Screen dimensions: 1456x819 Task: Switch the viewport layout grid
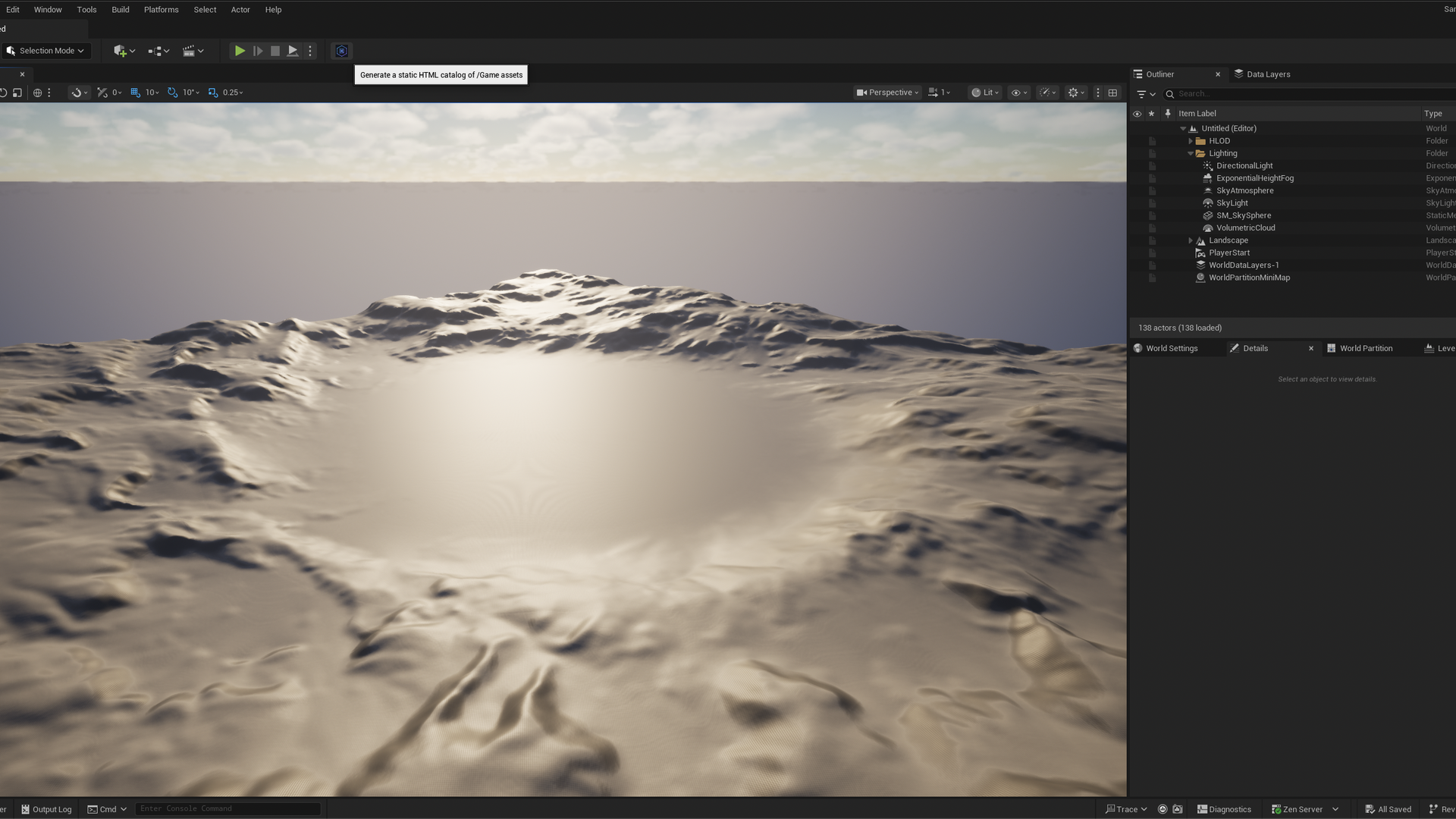(x=1112, y=93)
